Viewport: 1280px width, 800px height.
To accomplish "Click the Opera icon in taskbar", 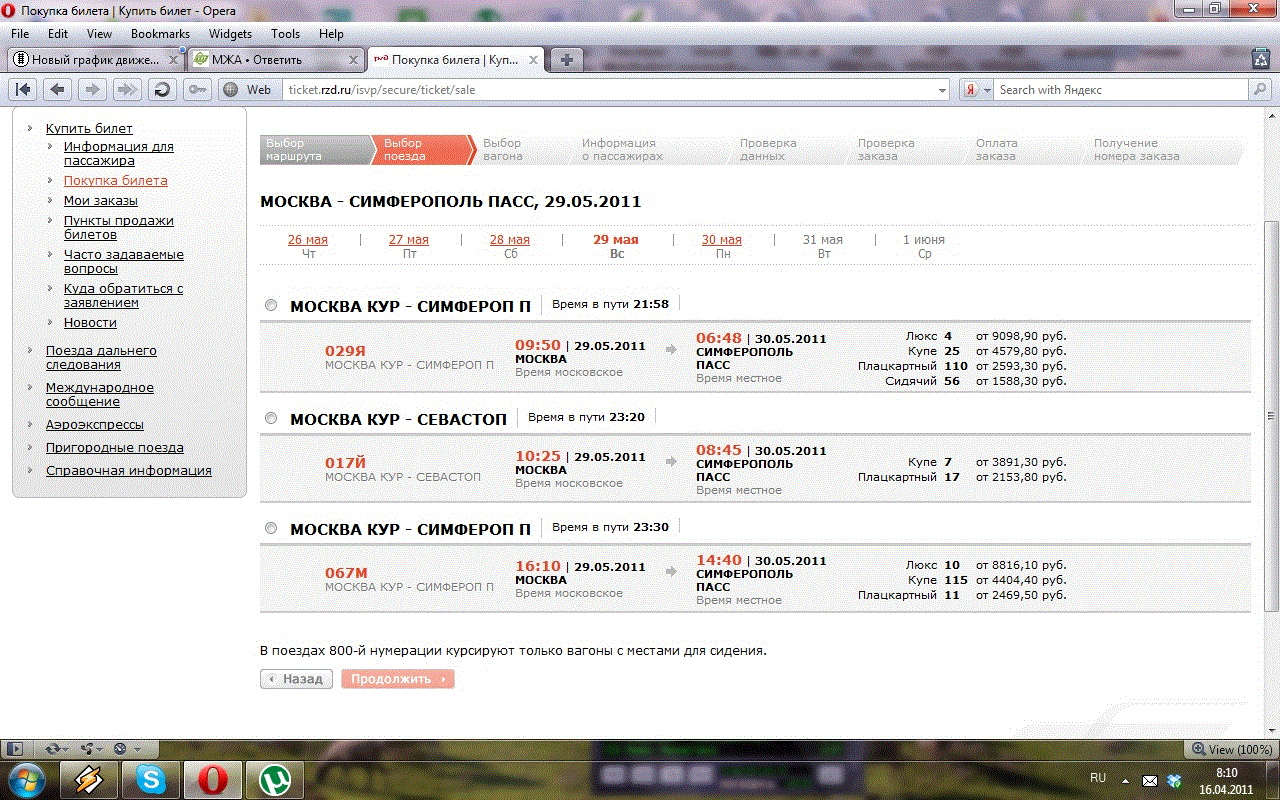I will (211, 778).
